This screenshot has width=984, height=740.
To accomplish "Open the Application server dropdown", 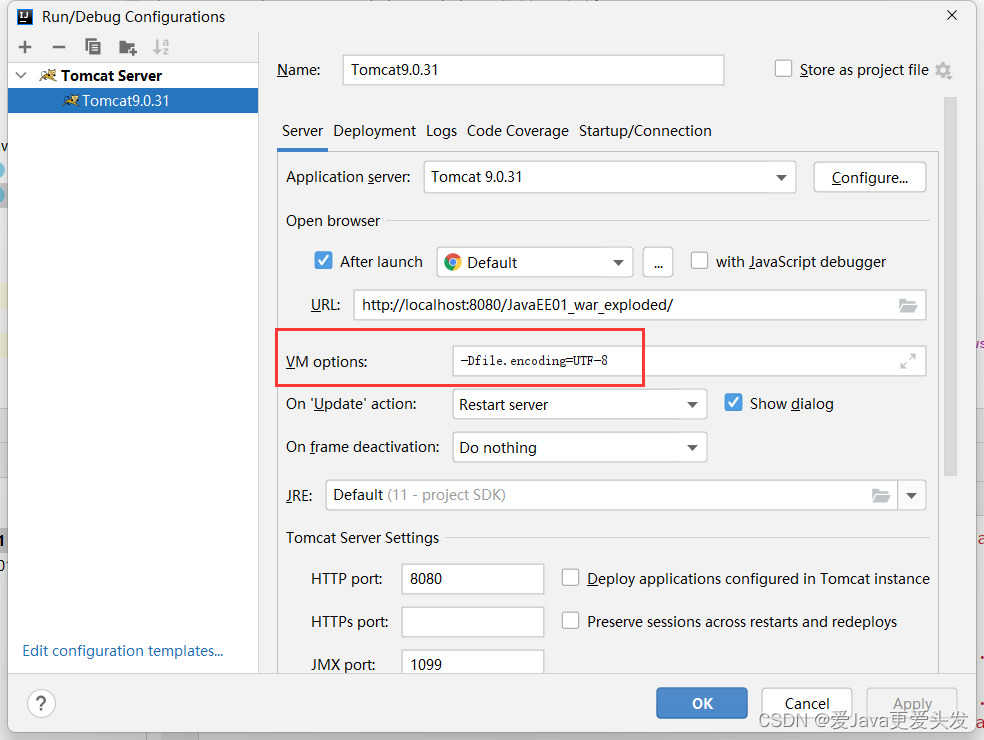I will click(x=609, y=177).
